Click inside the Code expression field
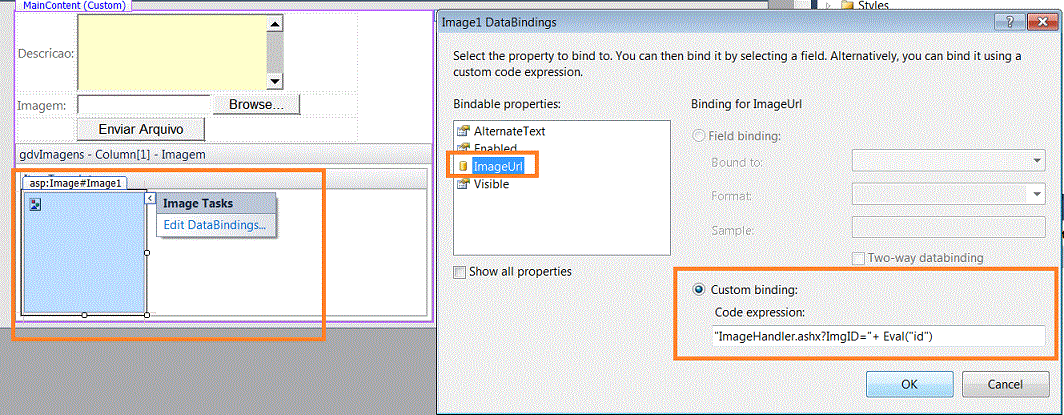Screen dimensions: 1064x415 point(877,336)
